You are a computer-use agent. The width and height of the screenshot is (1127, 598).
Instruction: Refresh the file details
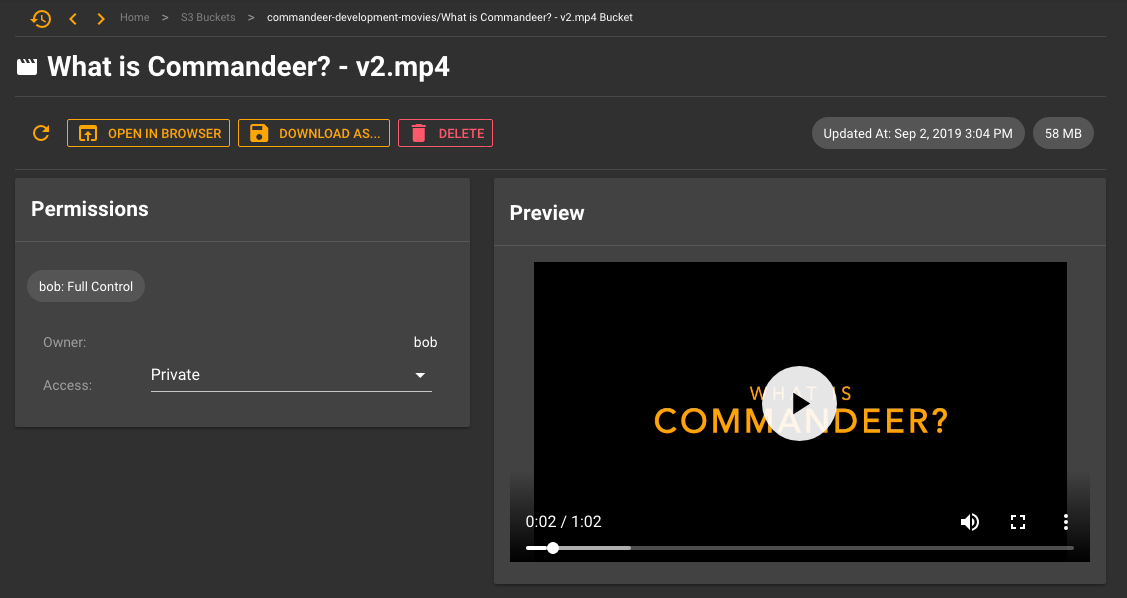[x=41, y=133]
